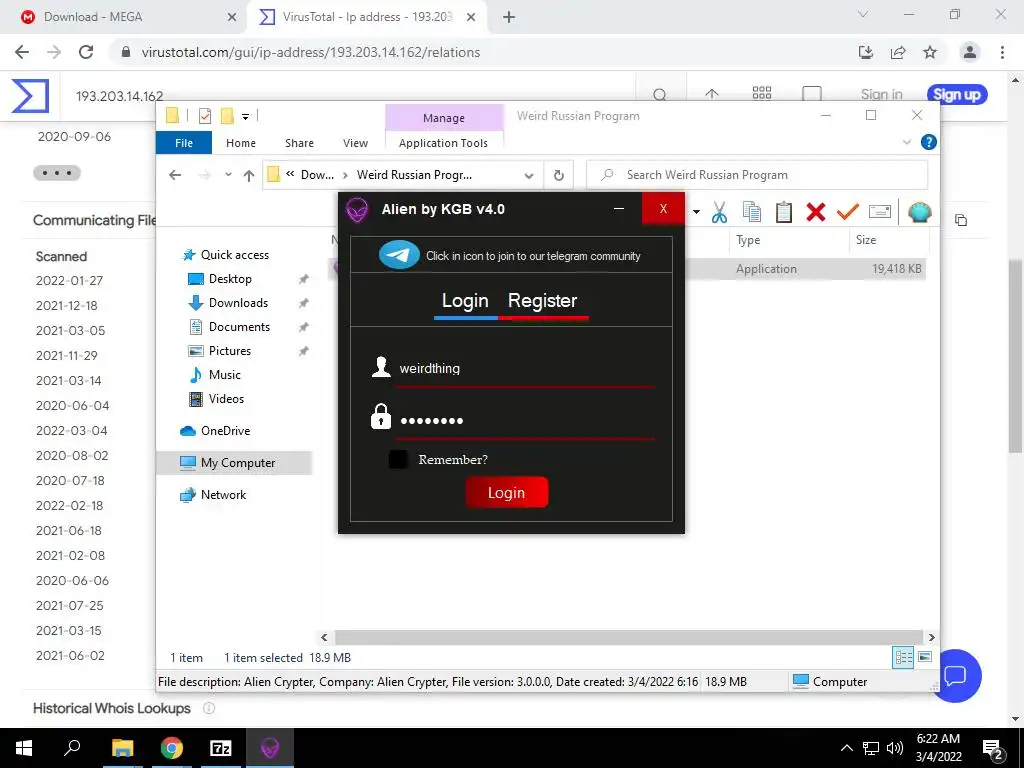Image resolution: width=1024 pixels, height=768 pixels.
Task: Sort by the Size column header
Action: click(866, 240)
